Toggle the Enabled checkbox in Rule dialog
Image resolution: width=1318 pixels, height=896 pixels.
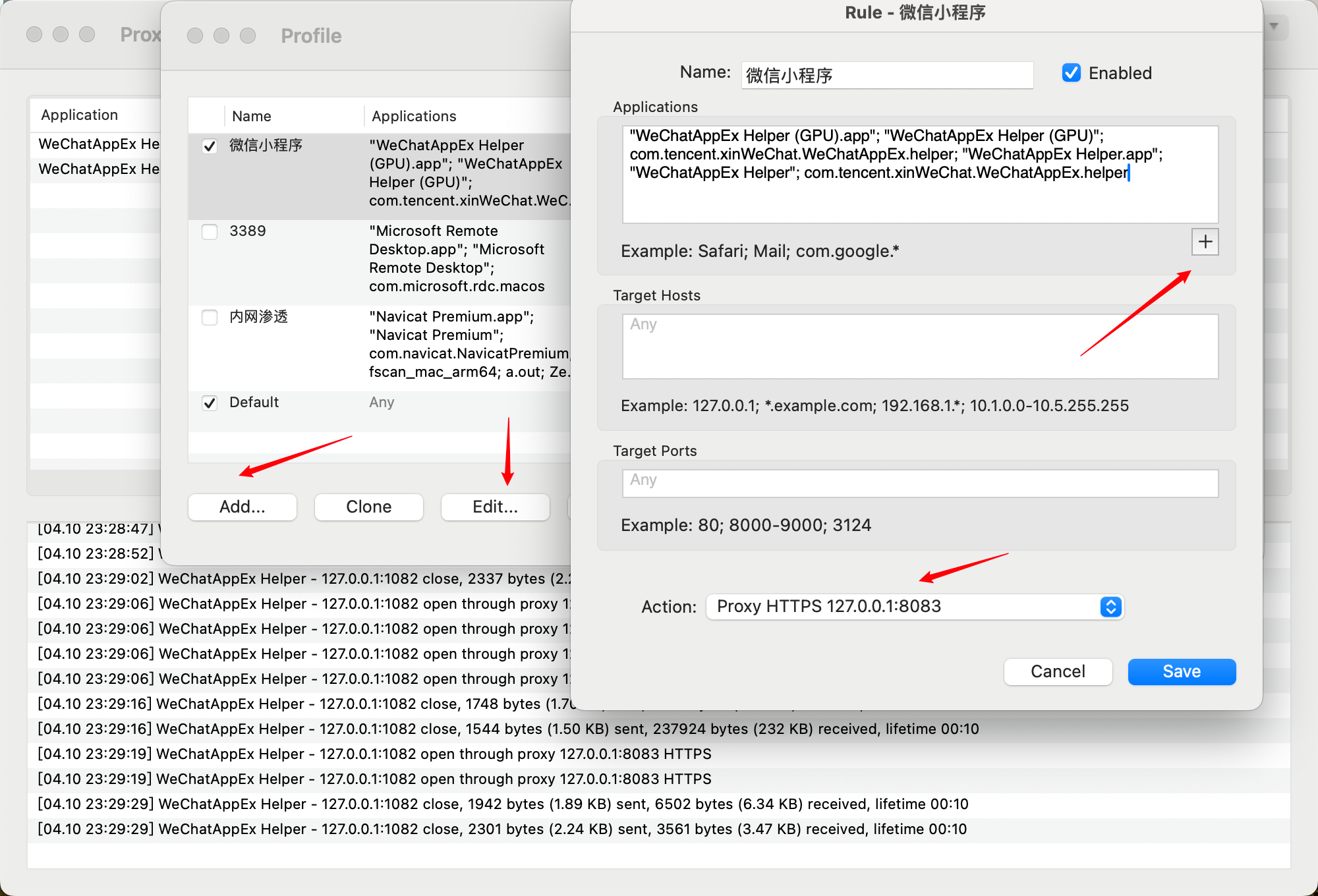coord(1072,73)
